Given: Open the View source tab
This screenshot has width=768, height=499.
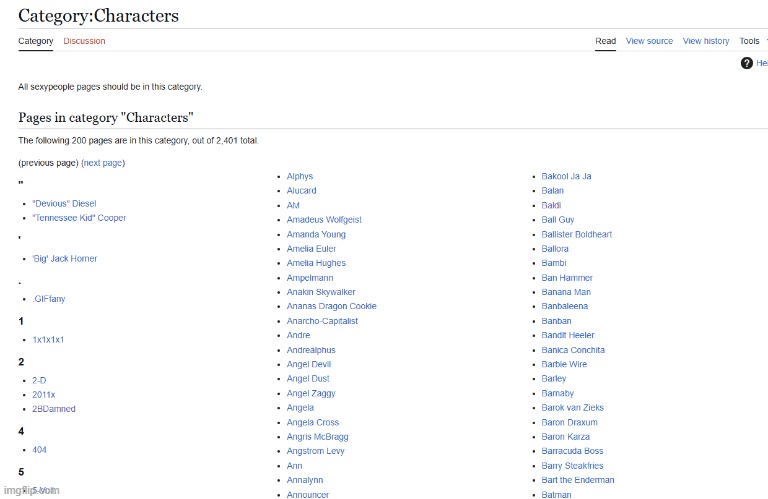Looking at the screenshot, I should pos(649,41).
